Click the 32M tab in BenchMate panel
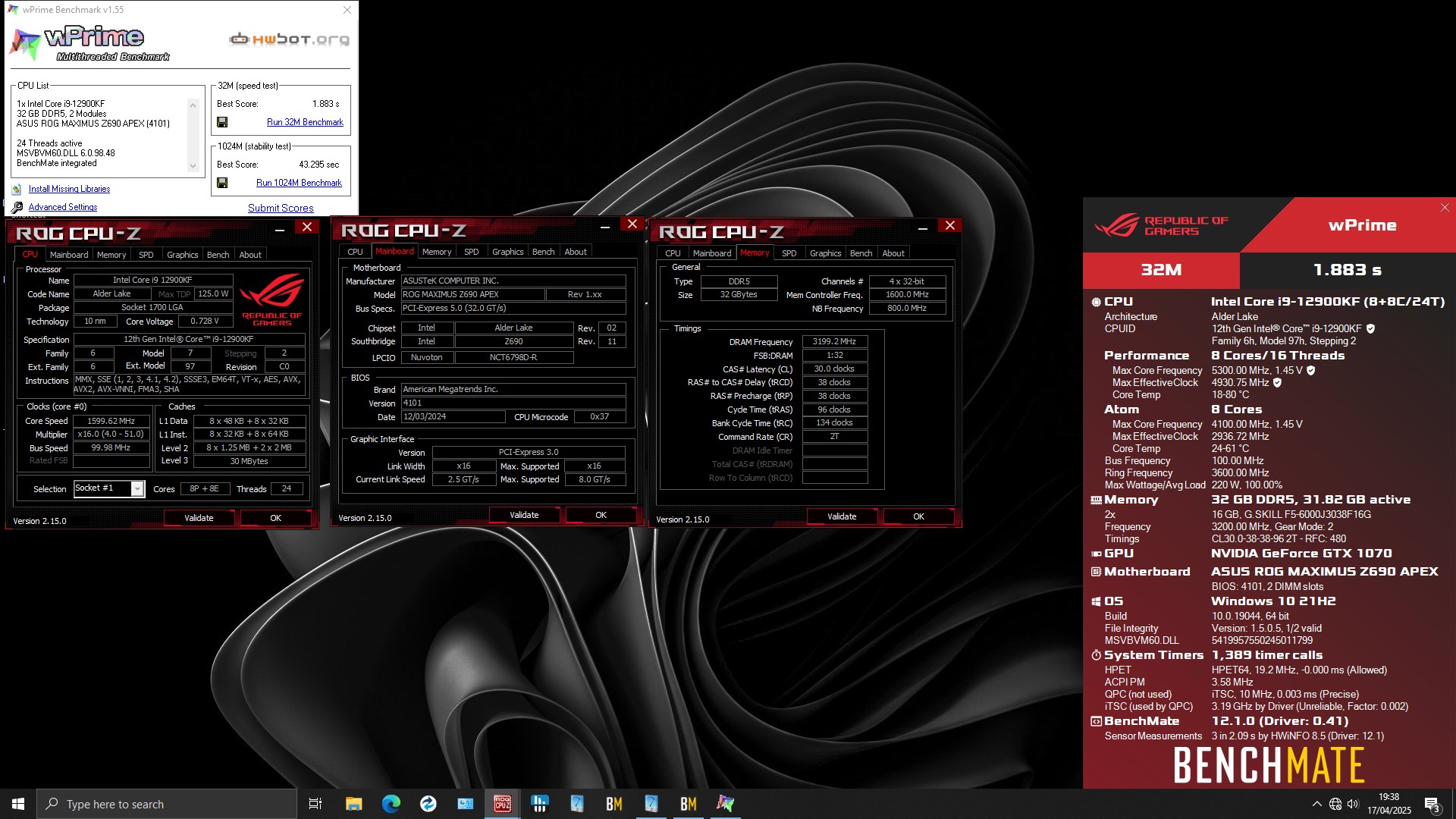Viewport: 1456px width, 819px height. pyautogui.click(x=1161, y=270)
